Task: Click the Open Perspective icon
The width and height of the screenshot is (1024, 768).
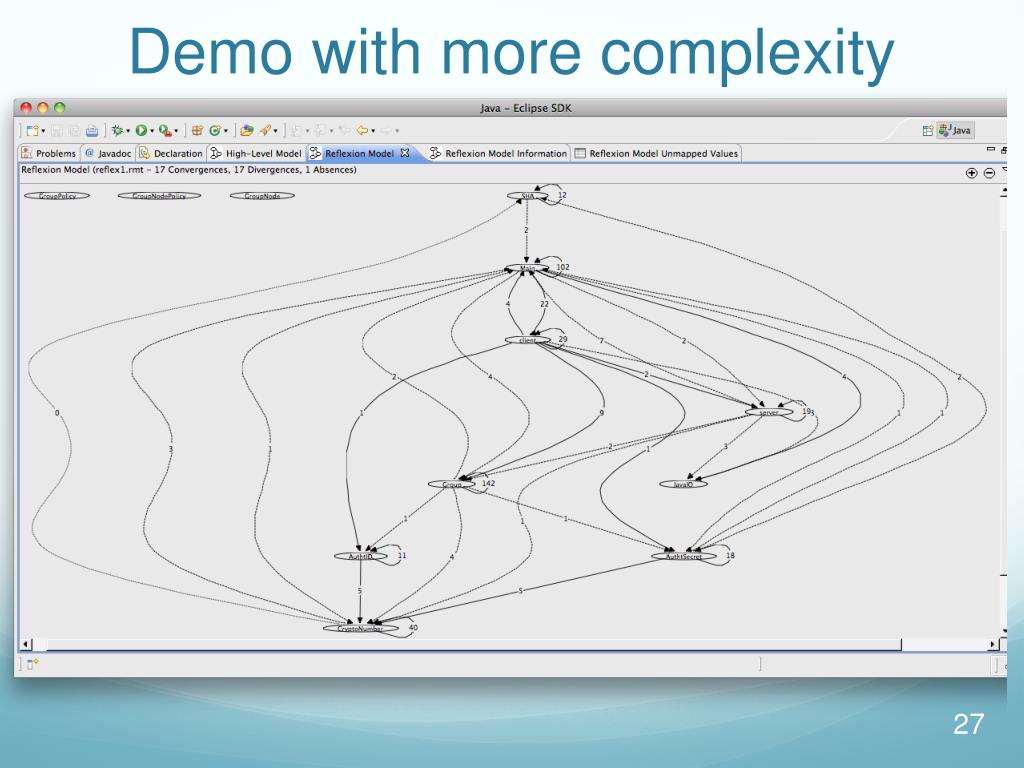Action: (927, 131)
